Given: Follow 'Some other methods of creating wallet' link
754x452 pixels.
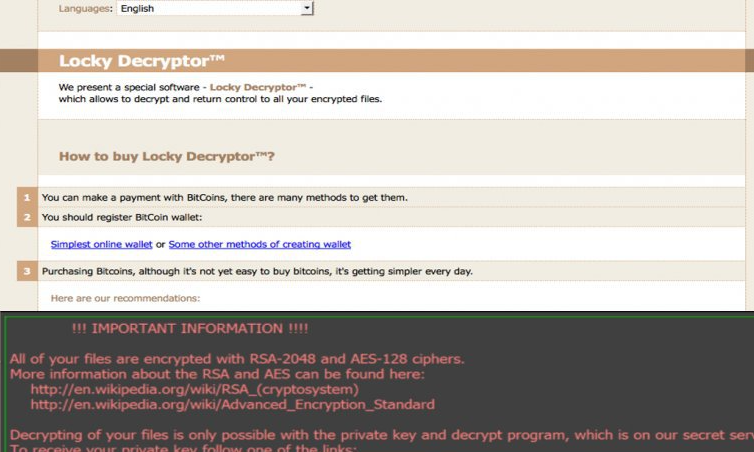Looking at the screenshot, I should point(259,244).
